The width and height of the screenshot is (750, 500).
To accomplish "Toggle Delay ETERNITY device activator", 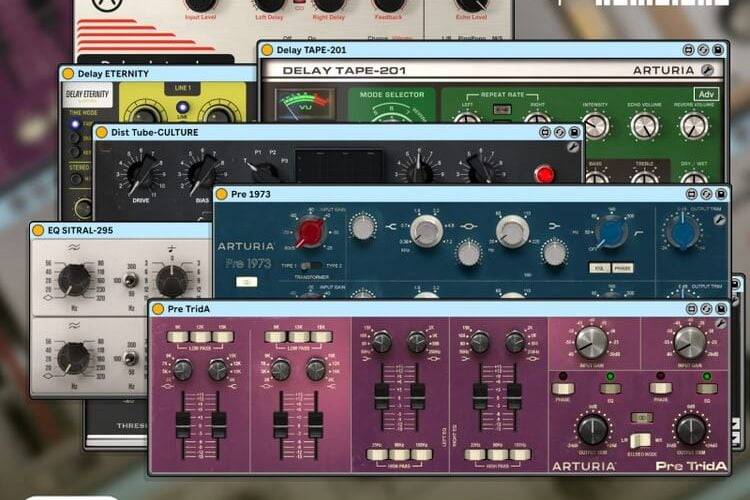I will click(x=68, y=73).
